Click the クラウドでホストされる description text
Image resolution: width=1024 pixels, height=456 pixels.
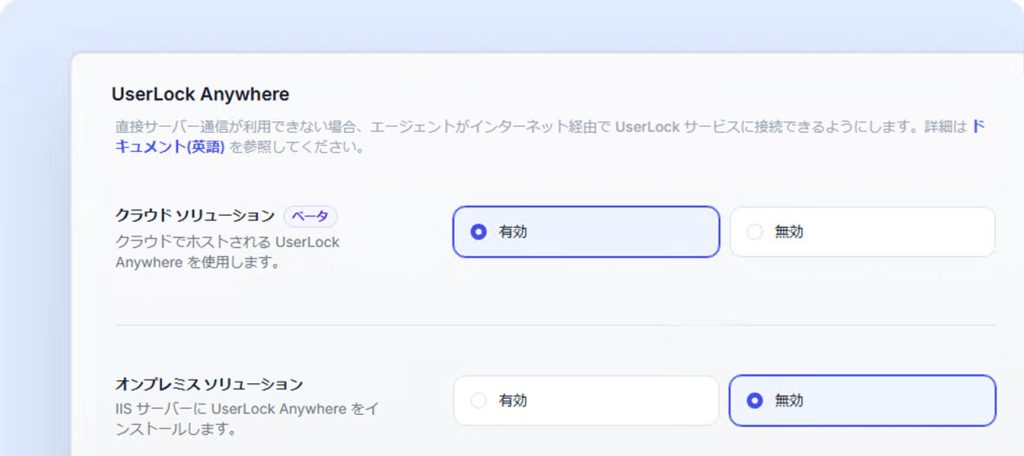(227, 252)
